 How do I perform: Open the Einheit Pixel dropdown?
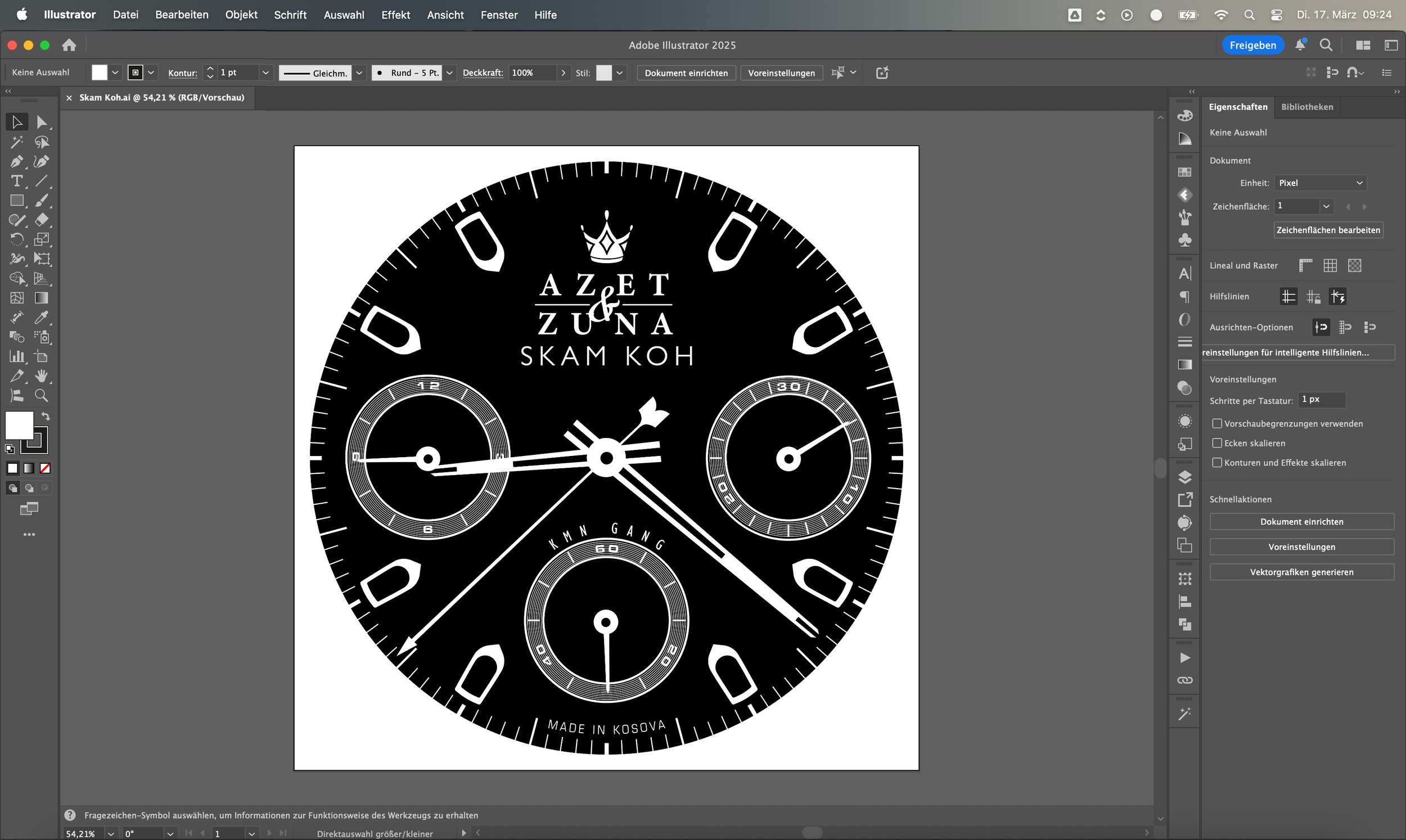coord(1321,183)
